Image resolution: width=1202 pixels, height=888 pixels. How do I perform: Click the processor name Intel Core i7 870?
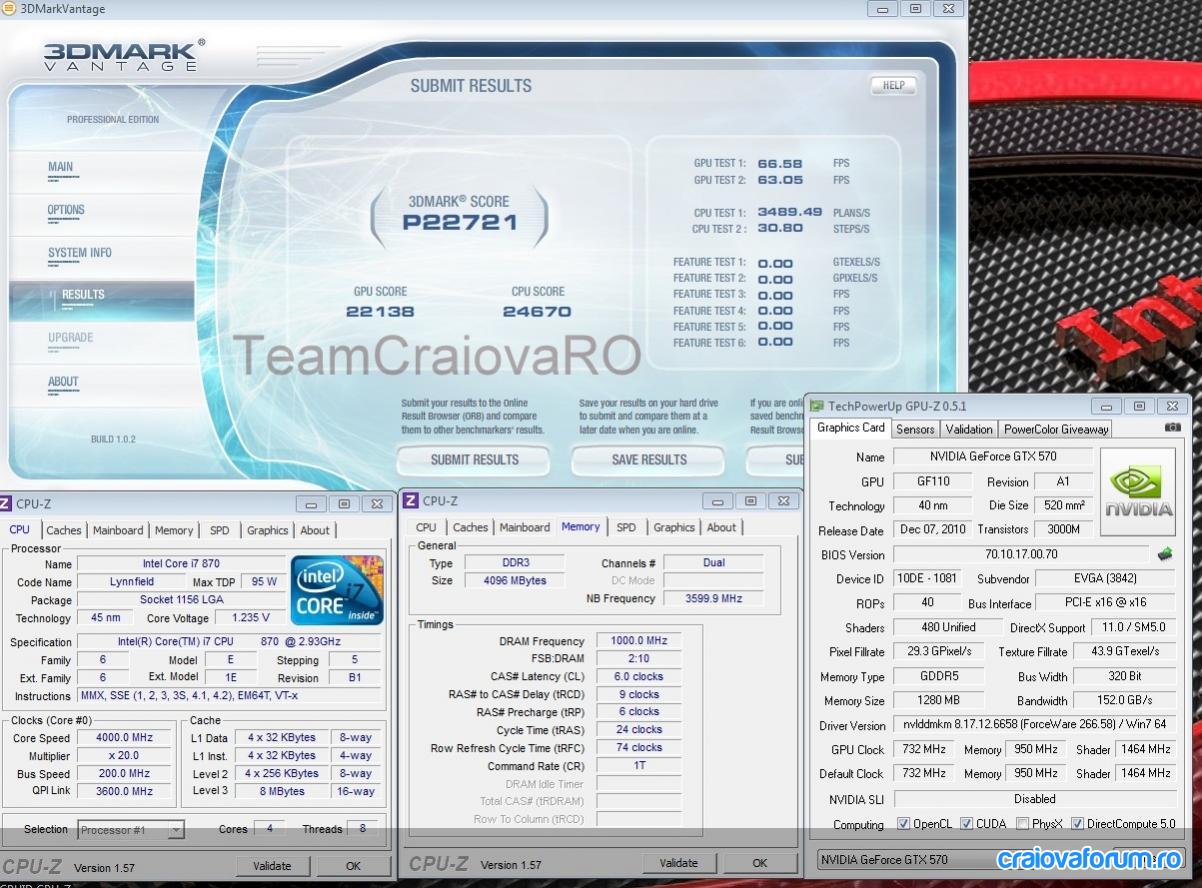[x=181, y=564]
